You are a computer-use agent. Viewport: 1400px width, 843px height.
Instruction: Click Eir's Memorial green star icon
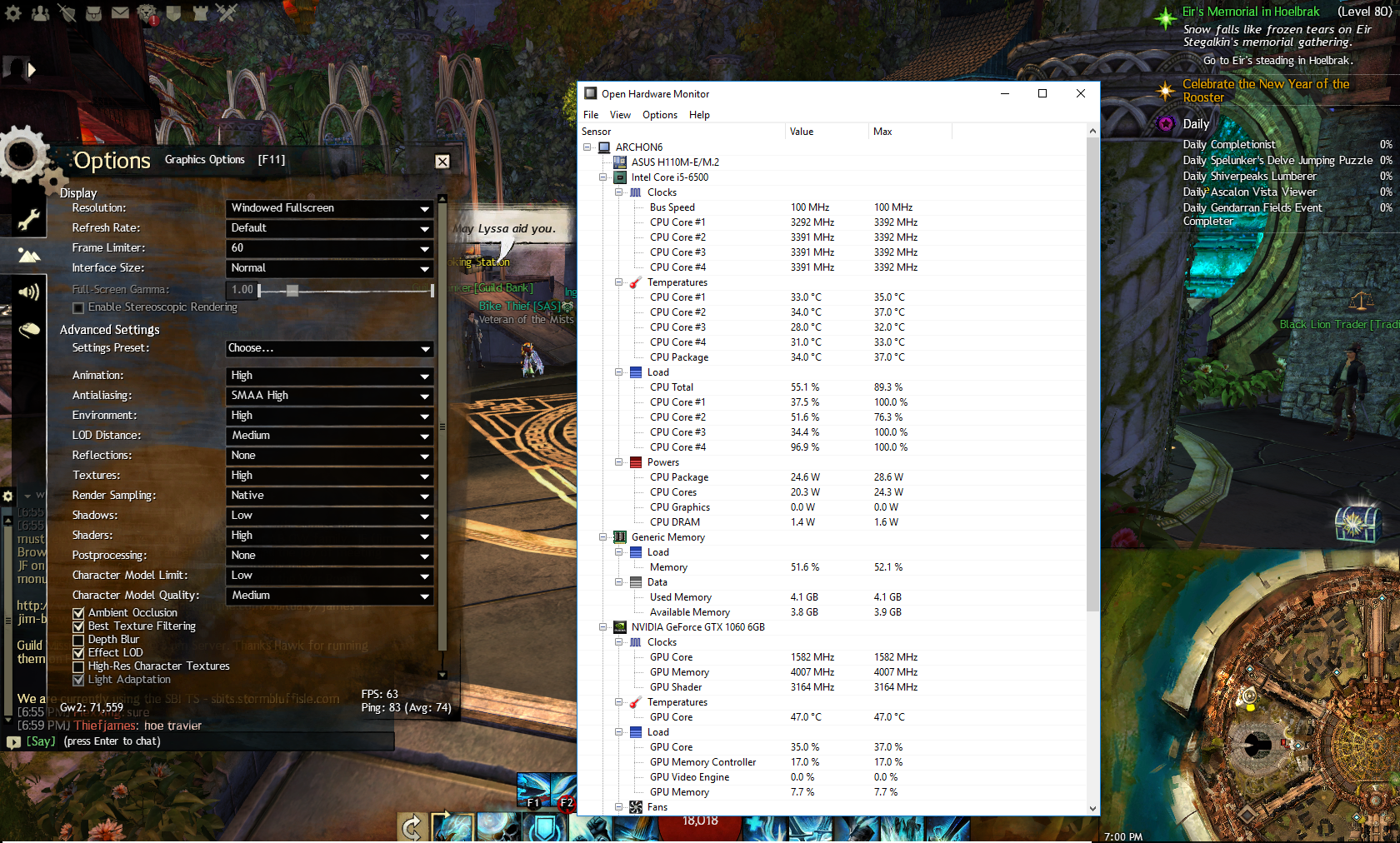1165,17
